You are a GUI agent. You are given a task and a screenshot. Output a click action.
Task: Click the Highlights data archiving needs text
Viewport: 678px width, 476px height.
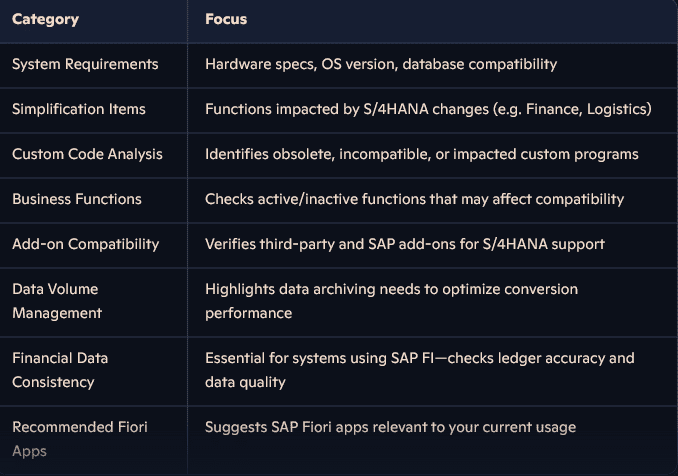pos(391,301)
